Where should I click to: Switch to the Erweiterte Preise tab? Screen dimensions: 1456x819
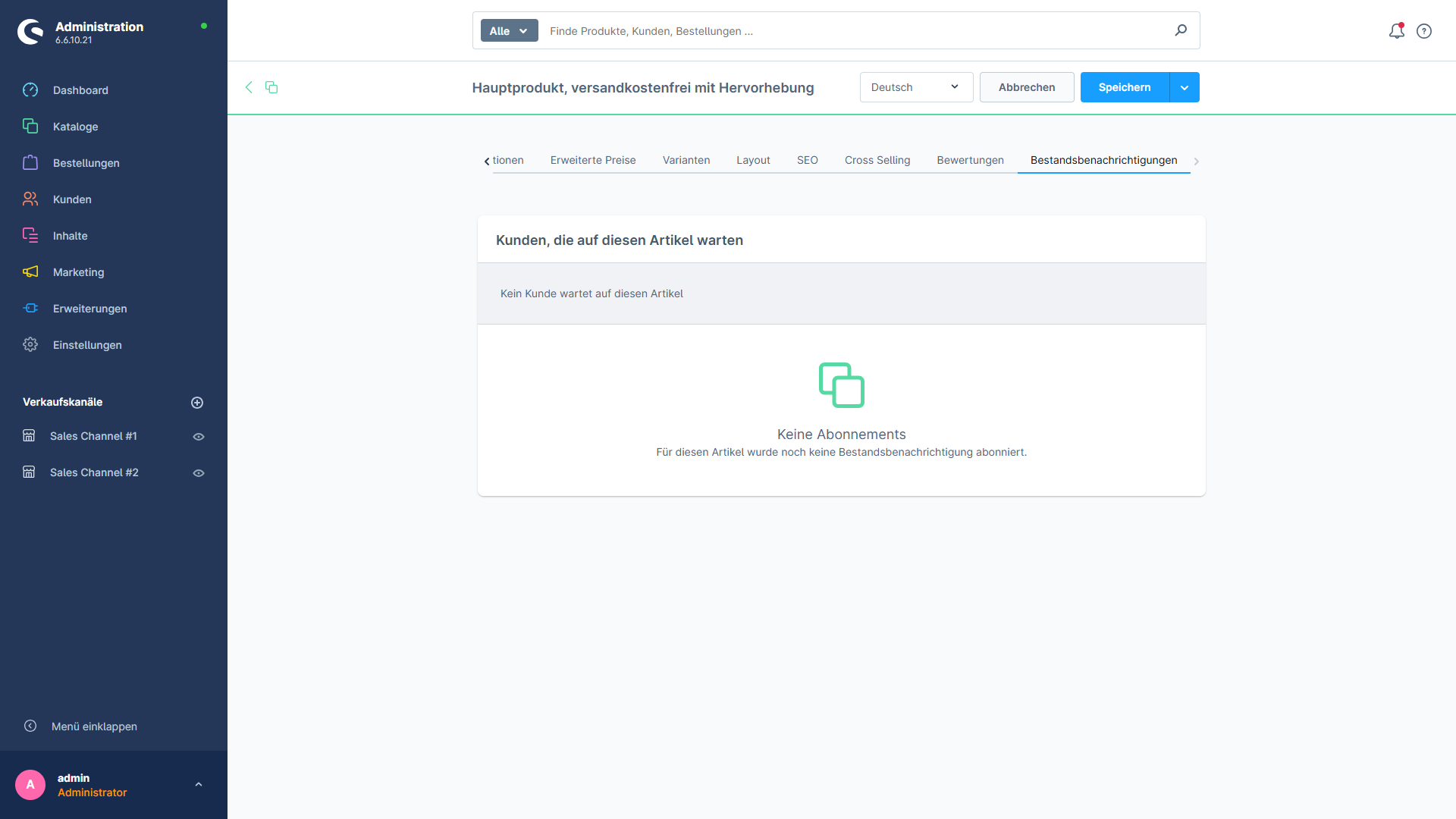(593, 160)
